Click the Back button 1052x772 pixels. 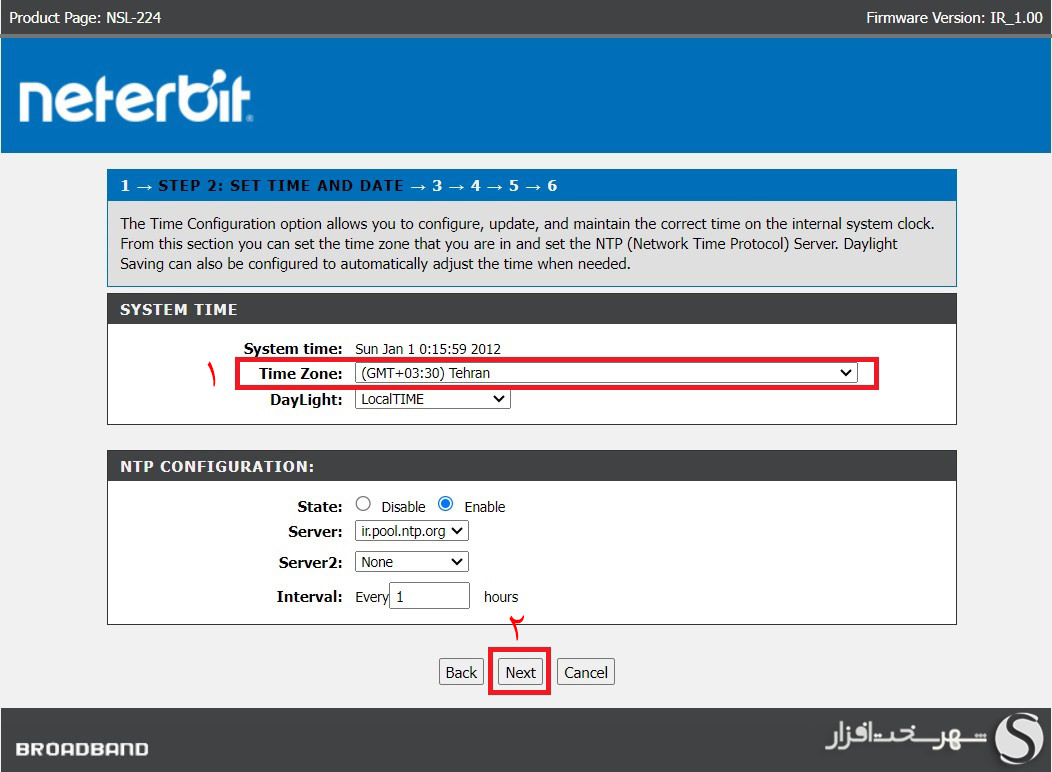(x=461, y=671)
